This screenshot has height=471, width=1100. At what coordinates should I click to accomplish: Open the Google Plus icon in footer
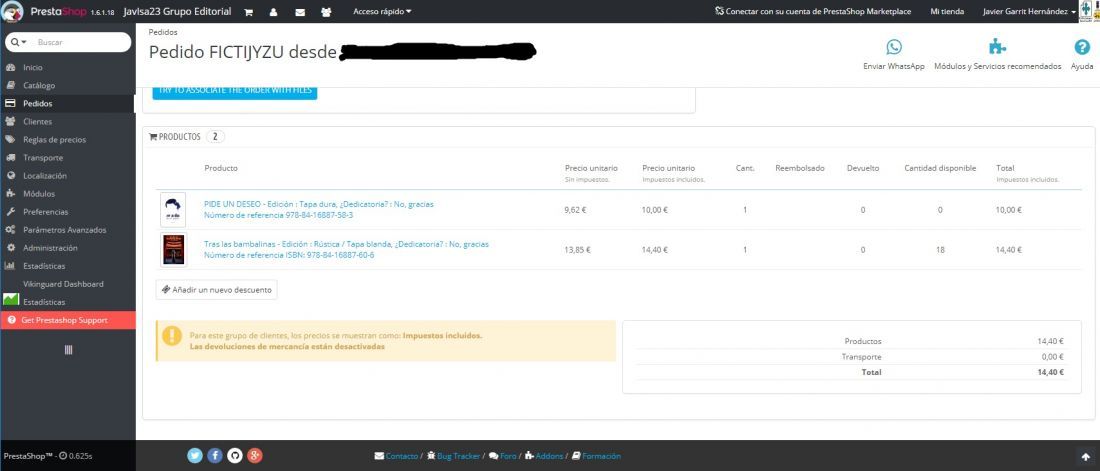click(255, 456)
